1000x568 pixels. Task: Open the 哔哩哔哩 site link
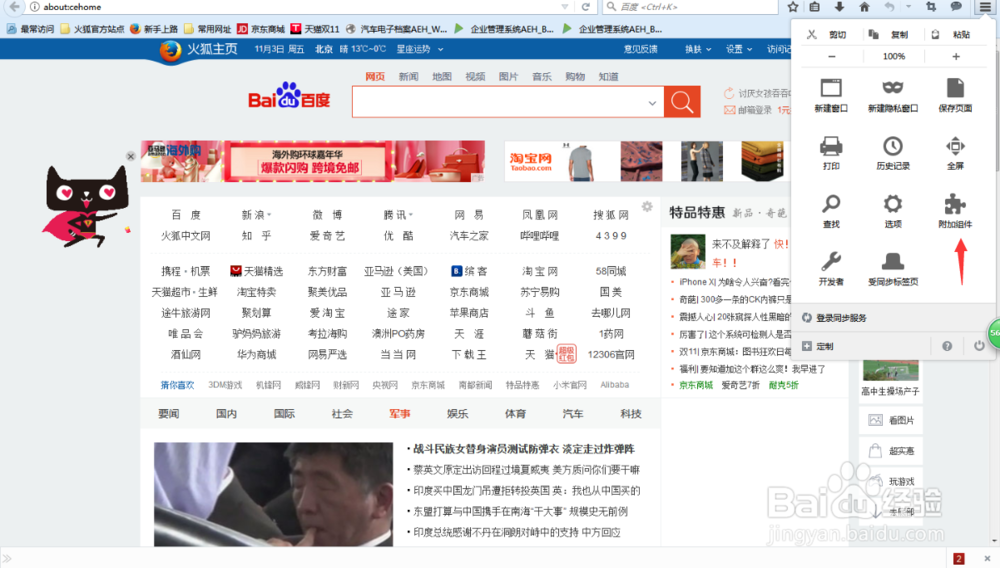click(540, 236)
